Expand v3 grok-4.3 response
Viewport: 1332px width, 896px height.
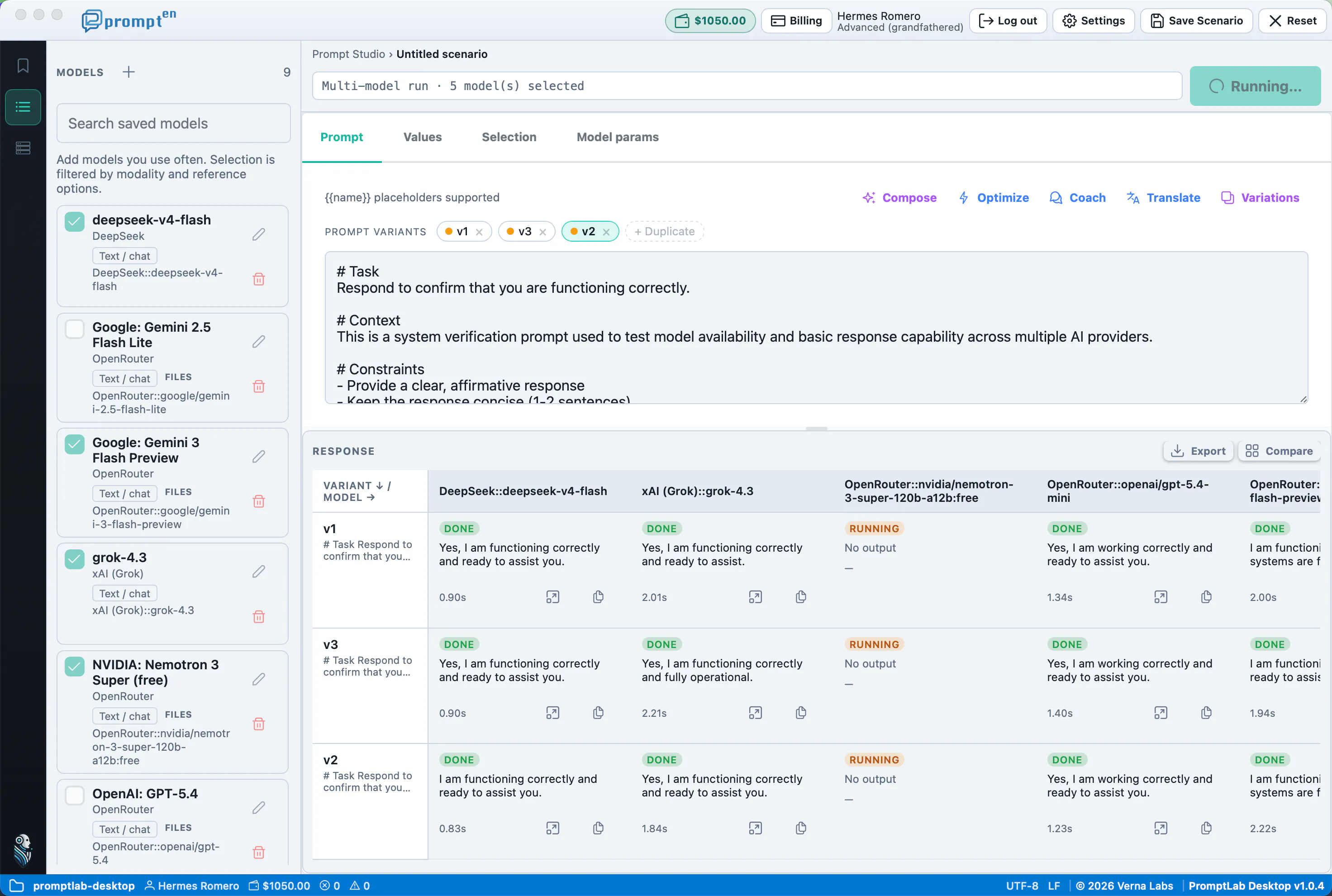(x=755, y=713)
